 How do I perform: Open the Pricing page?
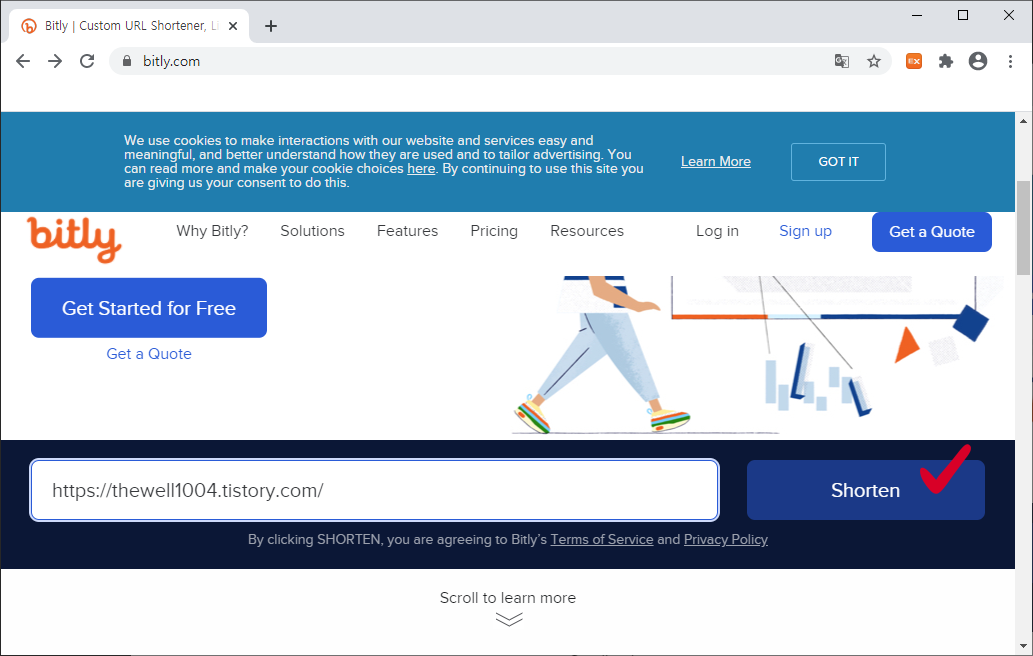click(494, 231)
